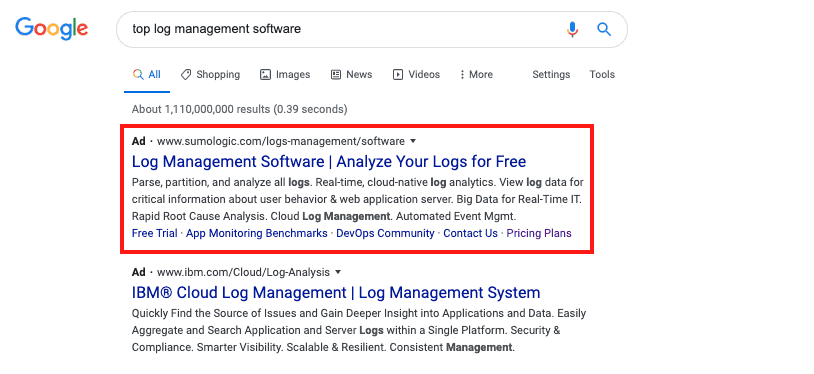Visit the DevOps Community sitelink
Image resolution: width=814 pixels, height=374 pixels.
tap(385, 233)
